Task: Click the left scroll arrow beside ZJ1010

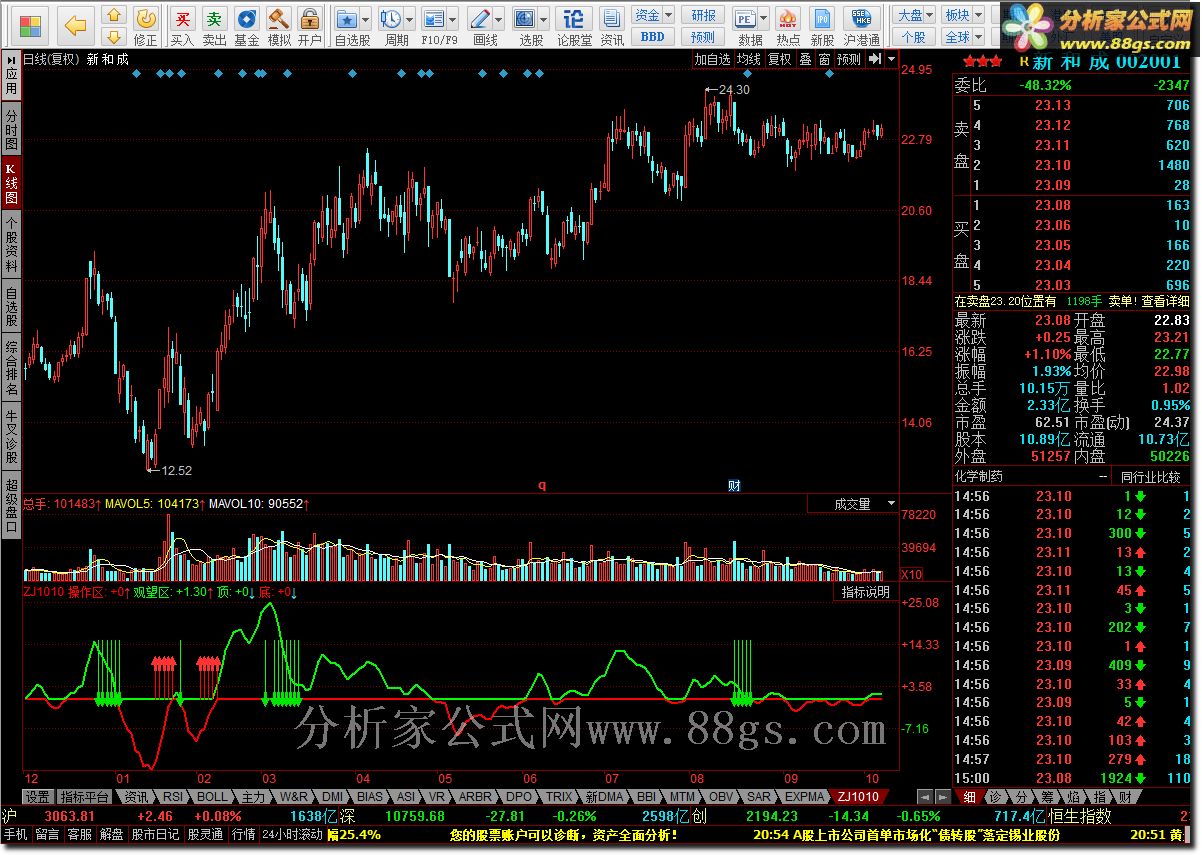Action: pyautogui.click(x=925, y=797)
